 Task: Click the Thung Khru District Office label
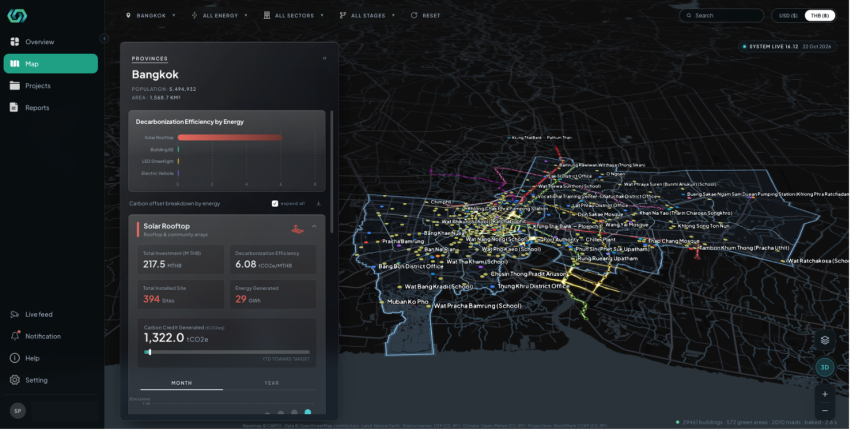click(x=533, y=286)
